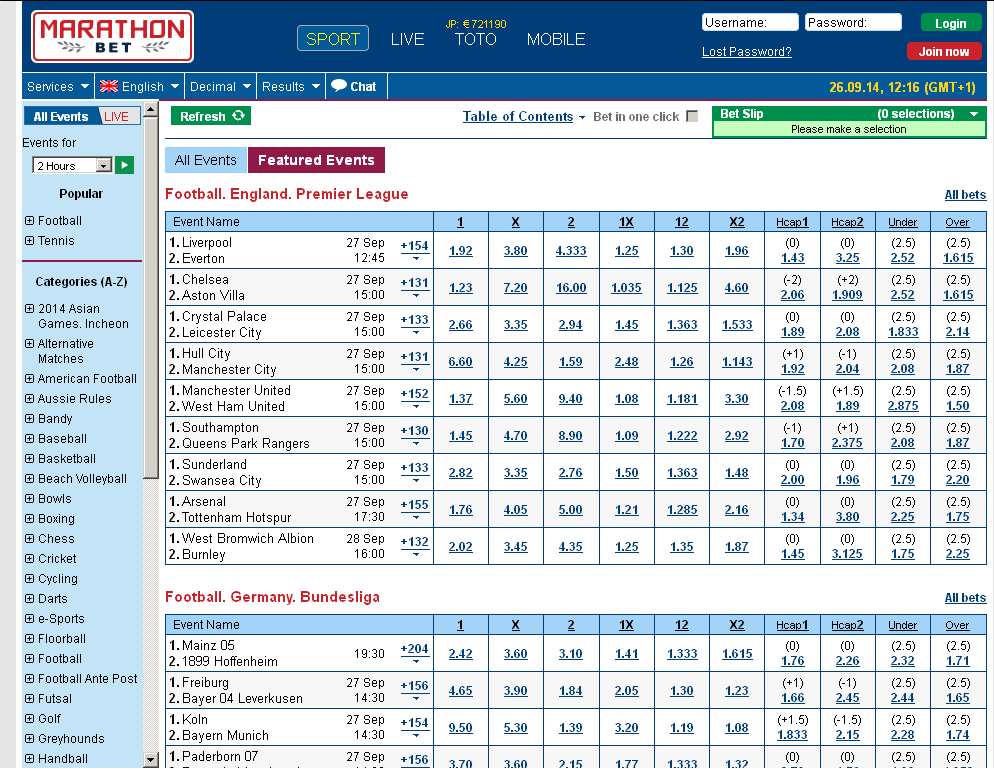
Task: Select the sidebar LIVE tab
Action: (x=117, y=117)
